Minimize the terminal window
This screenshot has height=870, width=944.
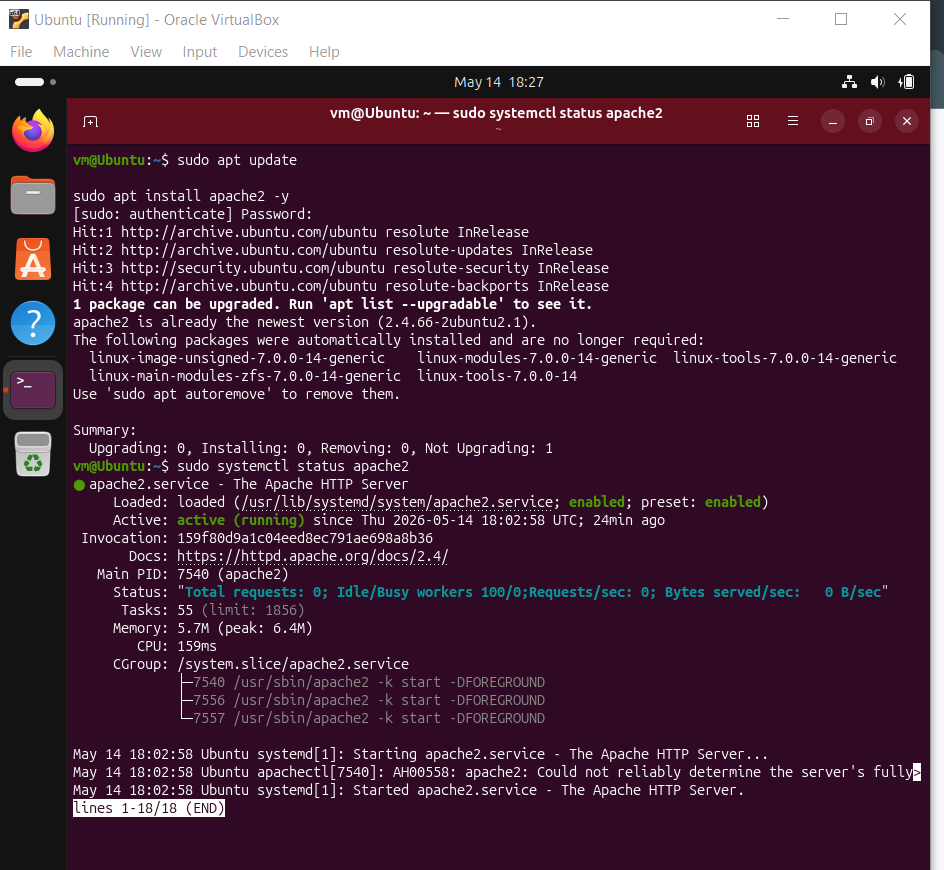(x=833, y=122)
